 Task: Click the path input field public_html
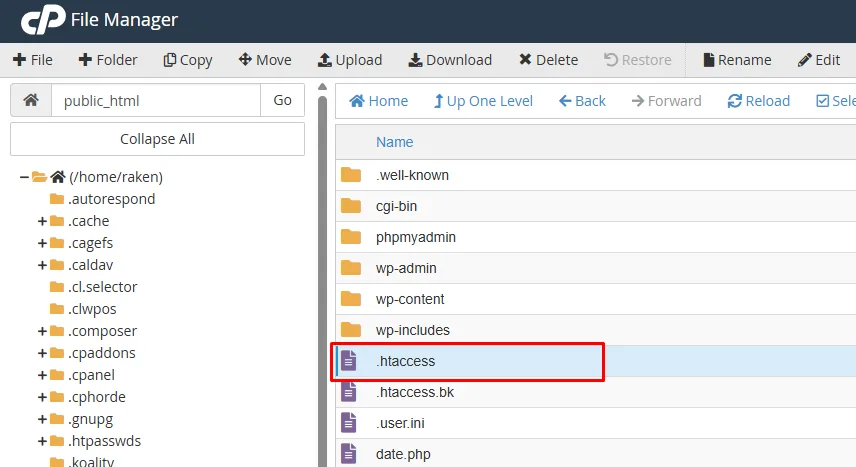click(155, 100)
